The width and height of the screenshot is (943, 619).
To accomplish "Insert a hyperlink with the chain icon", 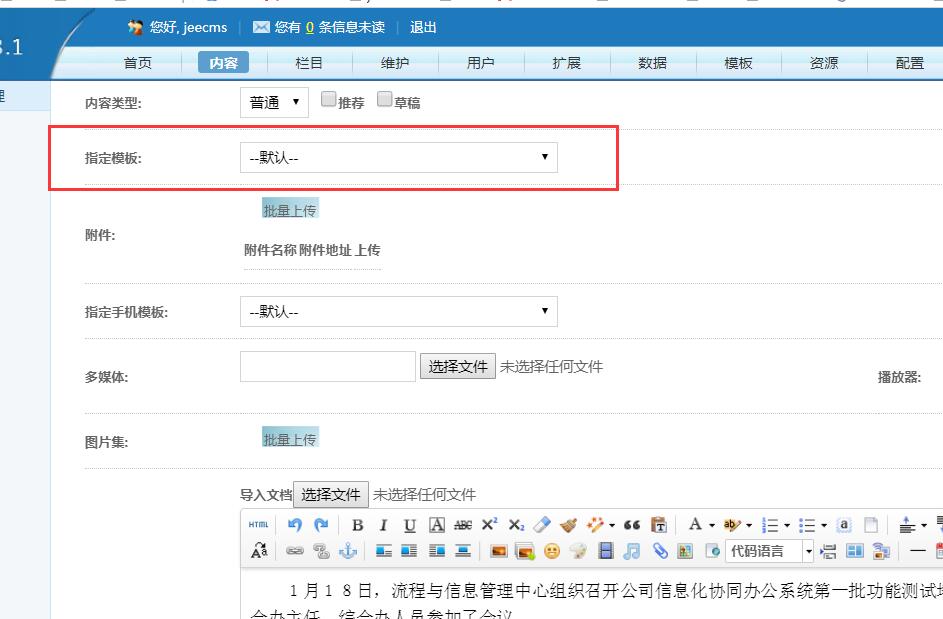I will coord(295,551).
